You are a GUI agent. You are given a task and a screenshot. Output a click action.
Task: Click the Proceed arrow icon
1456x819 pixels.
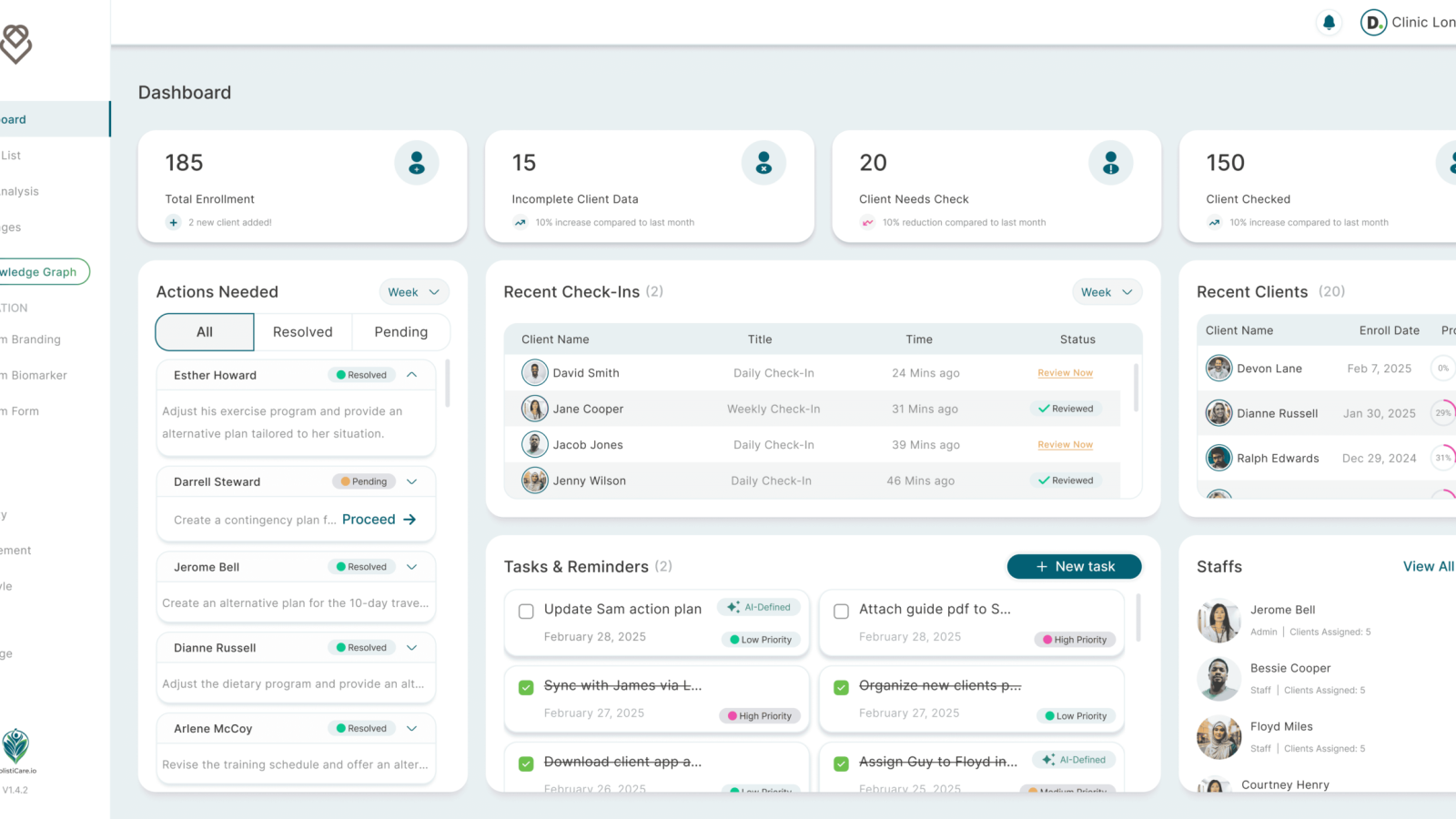409,520
